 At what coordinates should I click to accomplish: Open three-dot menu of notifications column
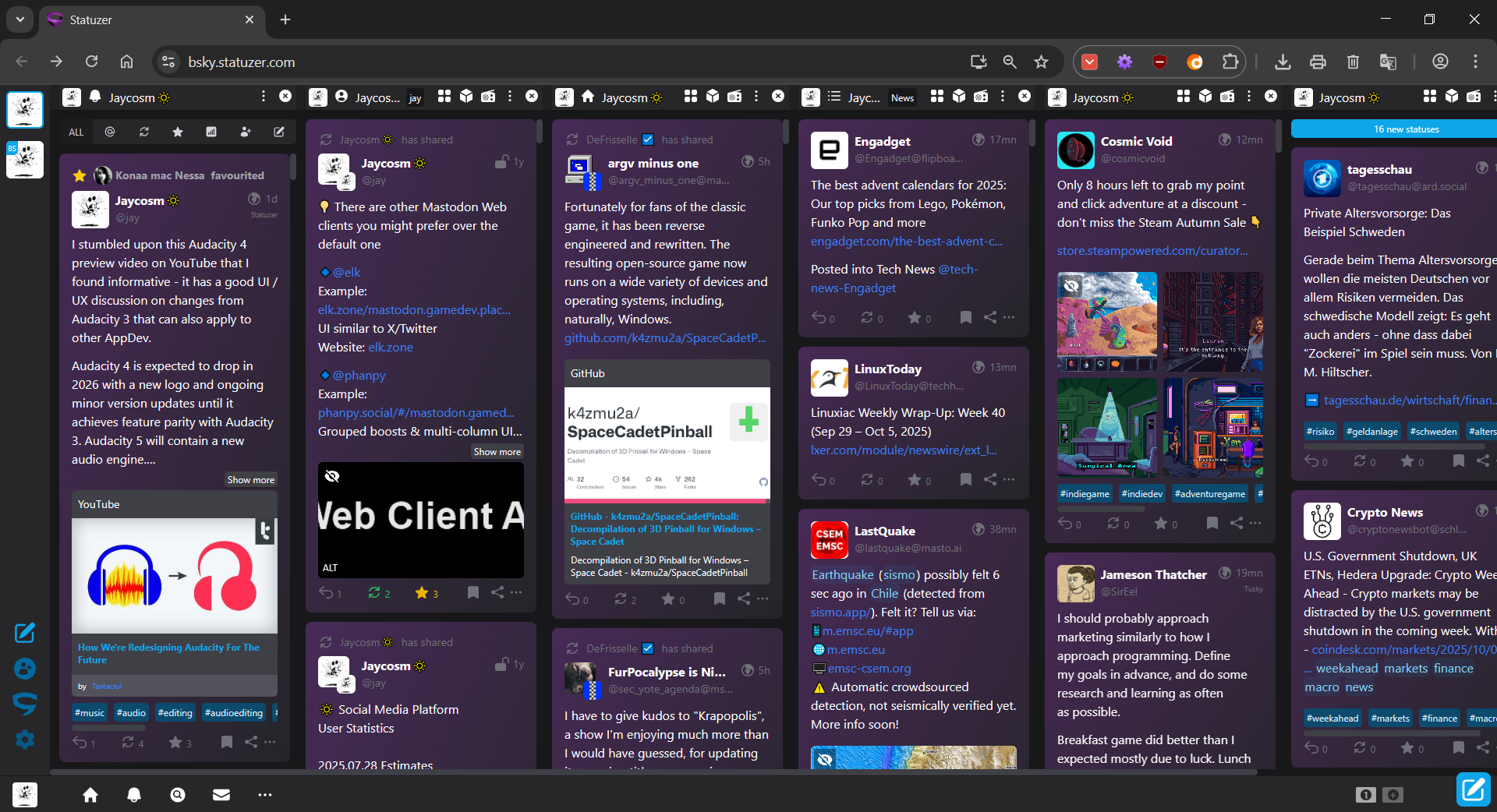click(x=263, y=97)
